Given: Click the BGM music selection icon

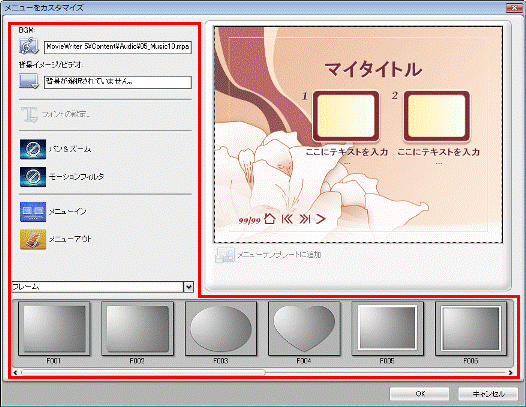Looking at the screenshot, I should point(29,46).
